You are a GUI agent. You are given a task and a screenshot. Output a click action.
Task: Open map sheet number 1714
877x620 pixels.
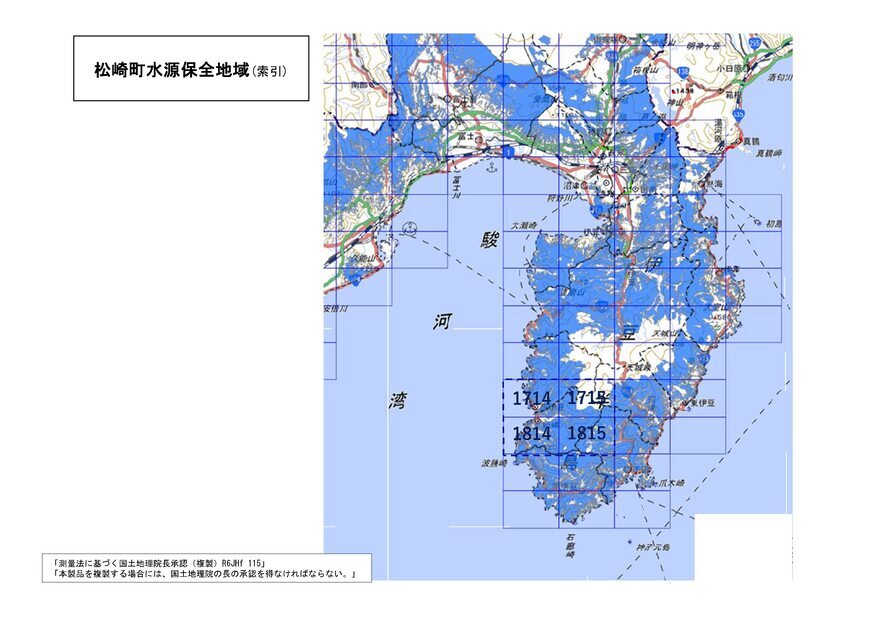click(531, 399)
